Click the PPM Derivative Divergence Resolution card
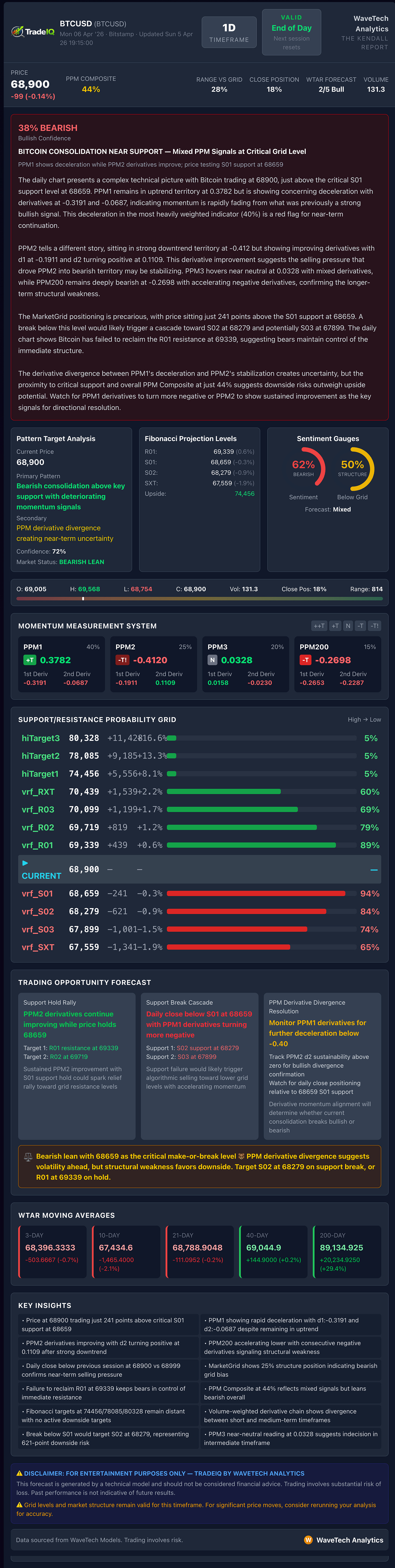 [323, 1066]
